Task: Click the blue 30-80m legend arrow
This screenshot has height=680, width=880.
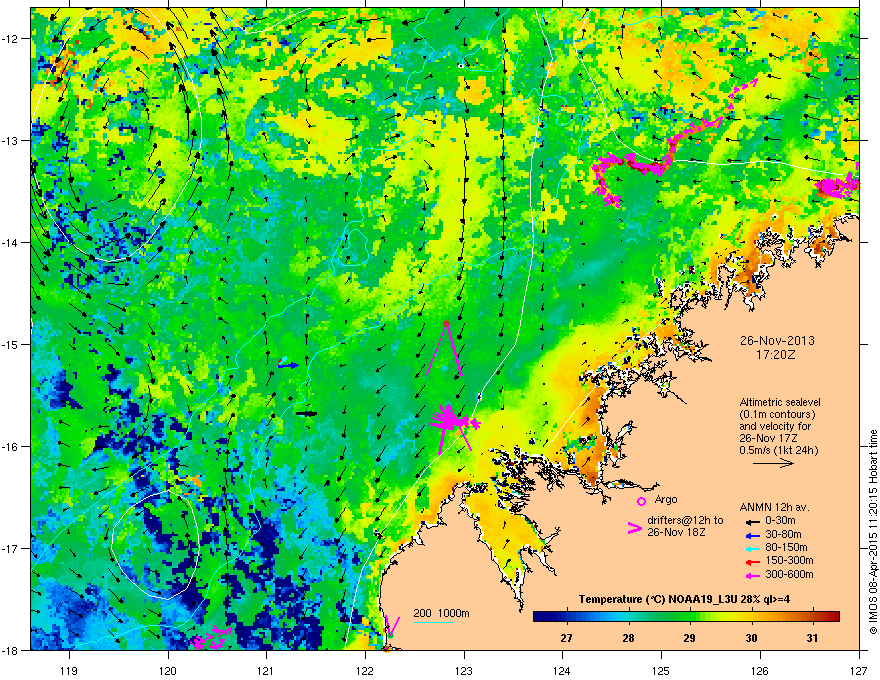Action: 751,535
